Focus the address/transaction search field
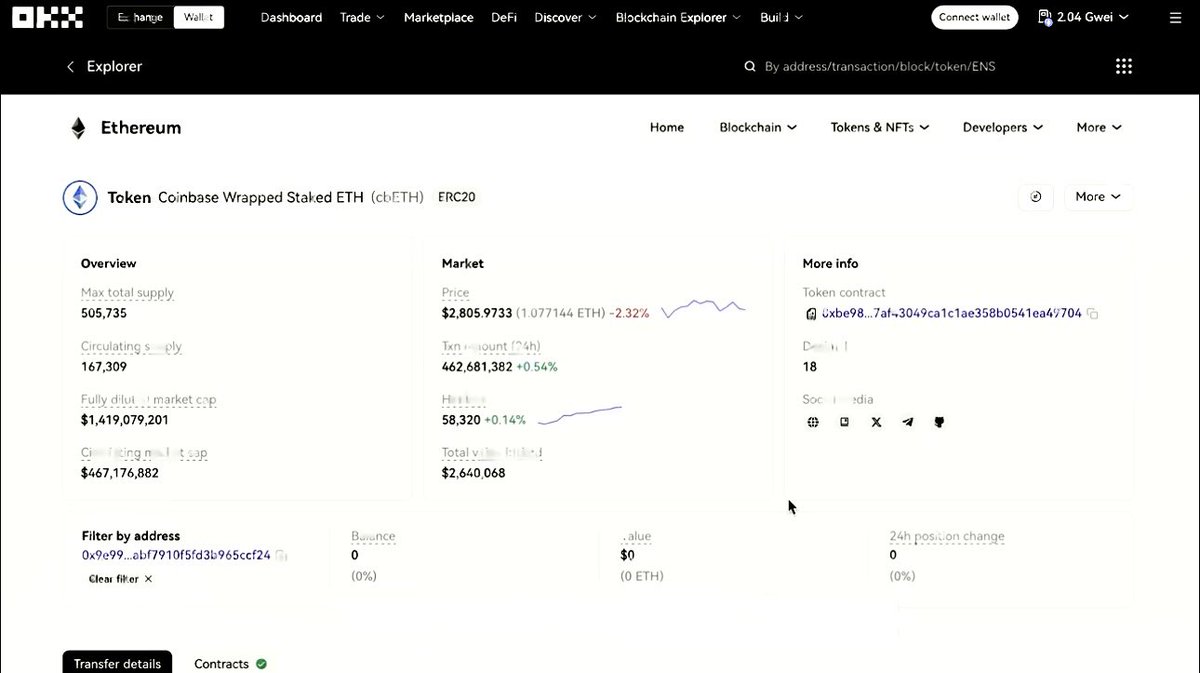The width and height of the screenshot is (1200, 673). pos(880,67)
